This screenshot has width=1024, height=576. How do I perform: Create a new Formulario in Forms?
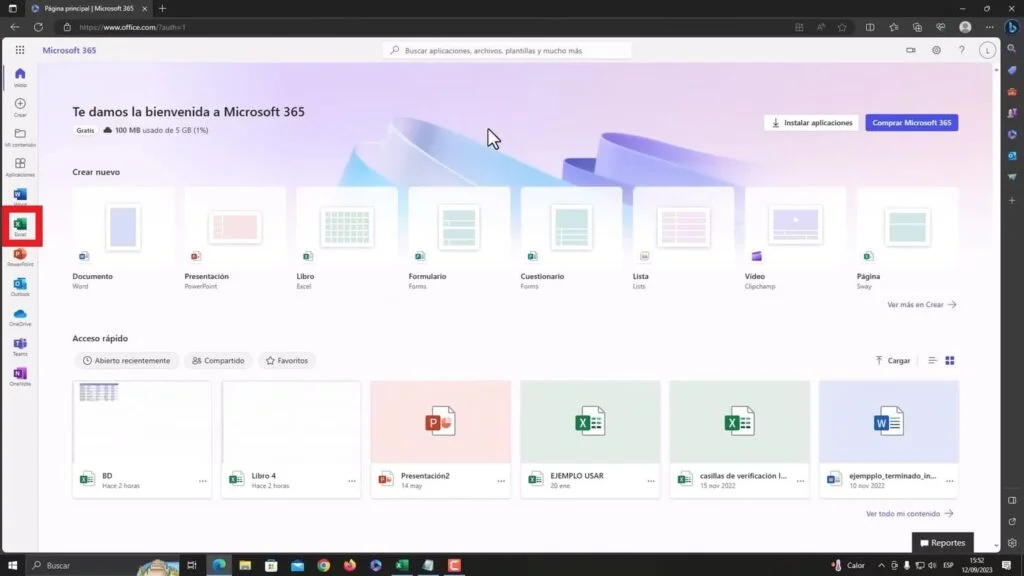(x=459, y=239)
